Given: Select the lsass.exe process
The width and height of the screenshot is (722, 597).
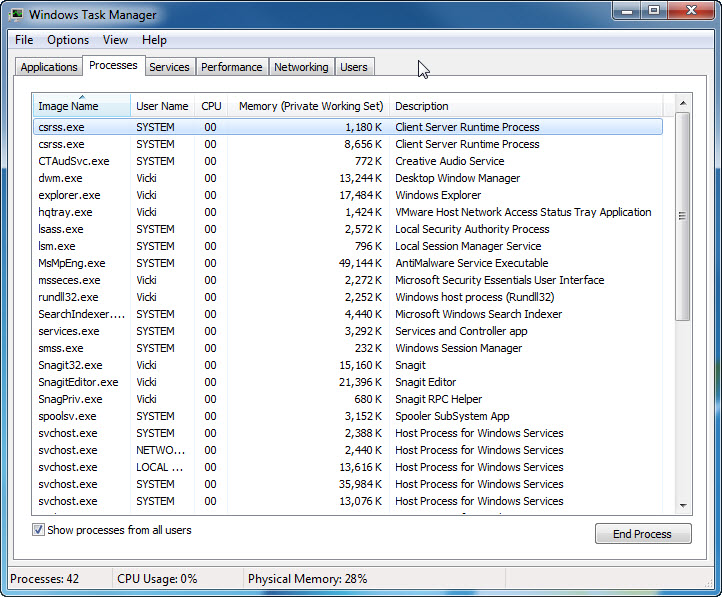Looking at the screenshot, I should coord(348,229).
